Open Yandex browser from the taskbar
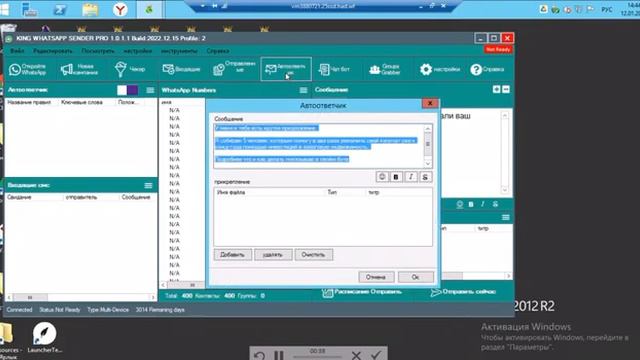Image resolution: width=640 pixels, height=360 pixels. [120, 9]
